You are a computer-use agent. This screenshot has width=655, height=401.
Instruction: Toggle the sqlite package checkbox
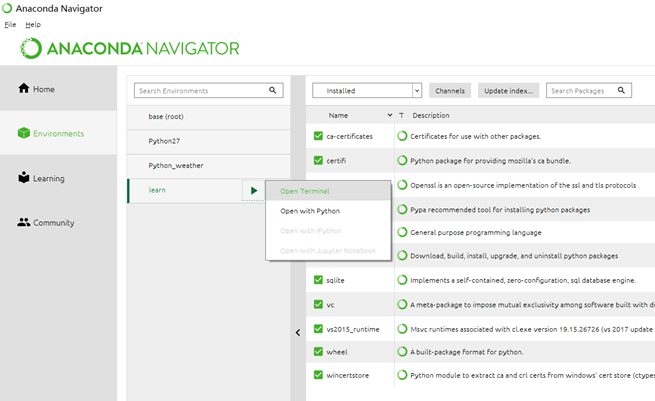click(x=318, y=280)
